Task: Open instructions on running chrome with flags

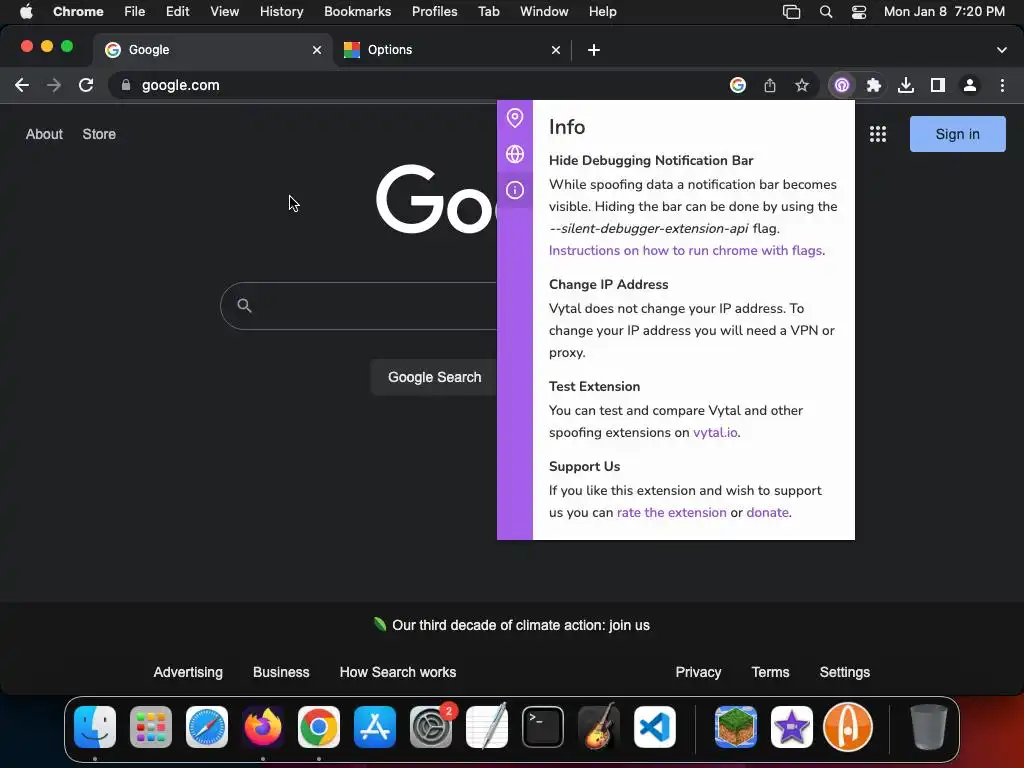Action: (x=686, y=251)
